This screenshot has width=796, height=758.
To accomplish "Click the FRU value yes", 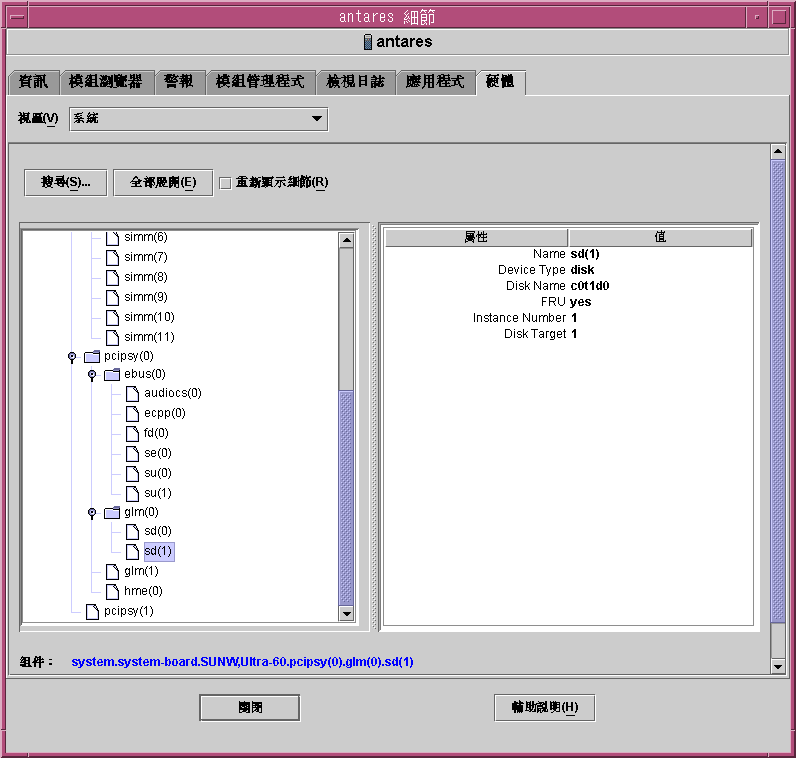I will 581,302.
